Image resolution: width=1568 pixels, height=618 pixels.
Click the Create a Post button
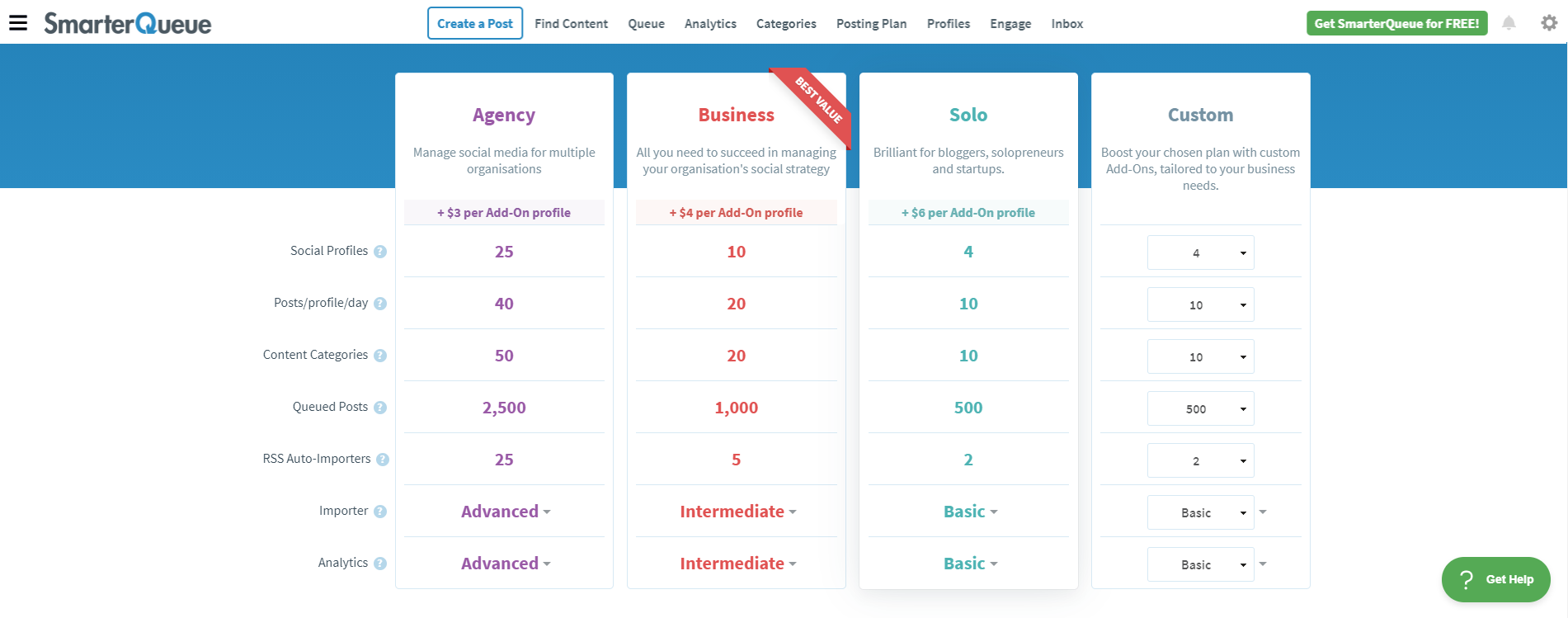[474, 23]
